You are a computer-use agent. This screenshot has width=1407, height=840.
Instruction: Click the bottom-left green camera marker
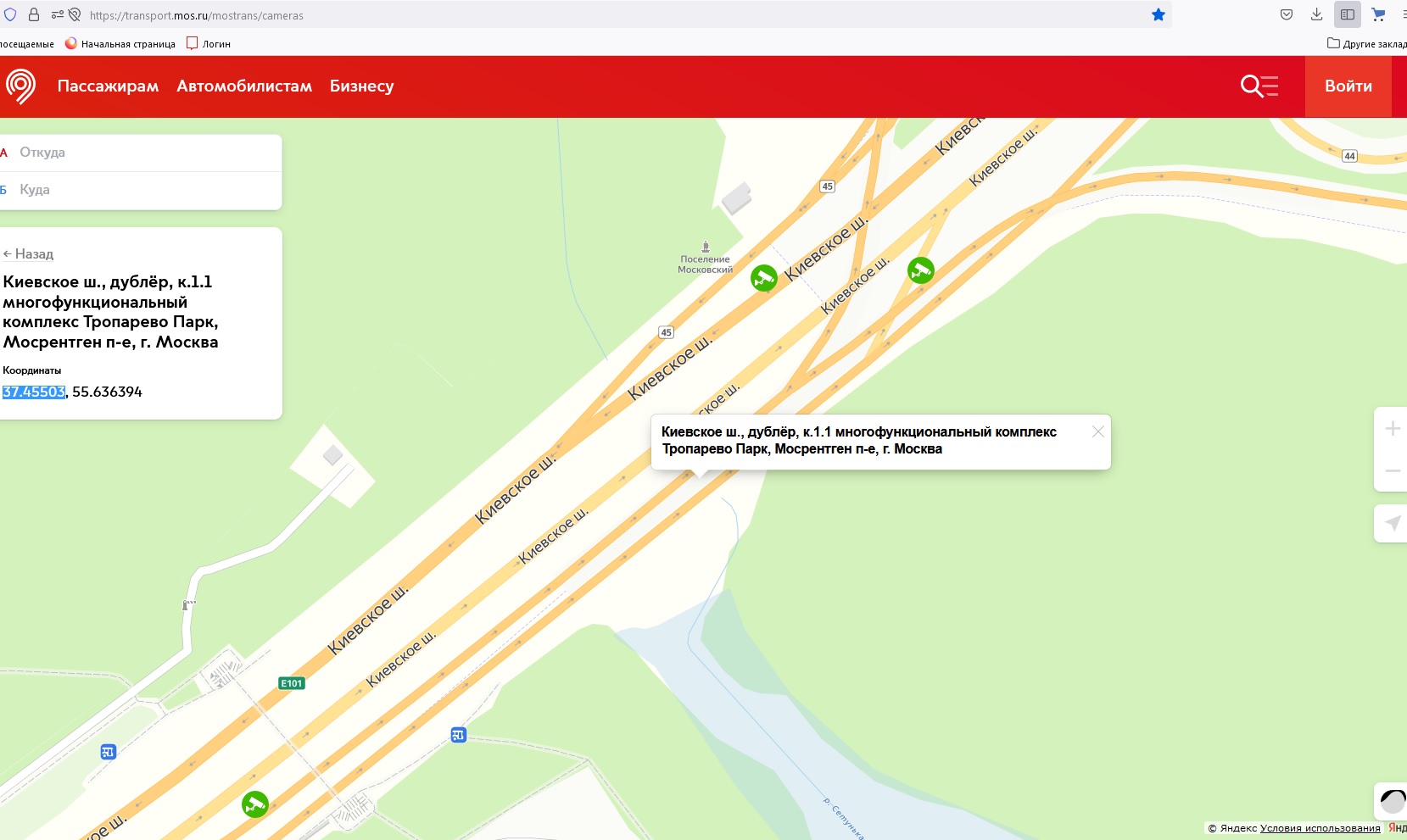[x=254, y=804]
